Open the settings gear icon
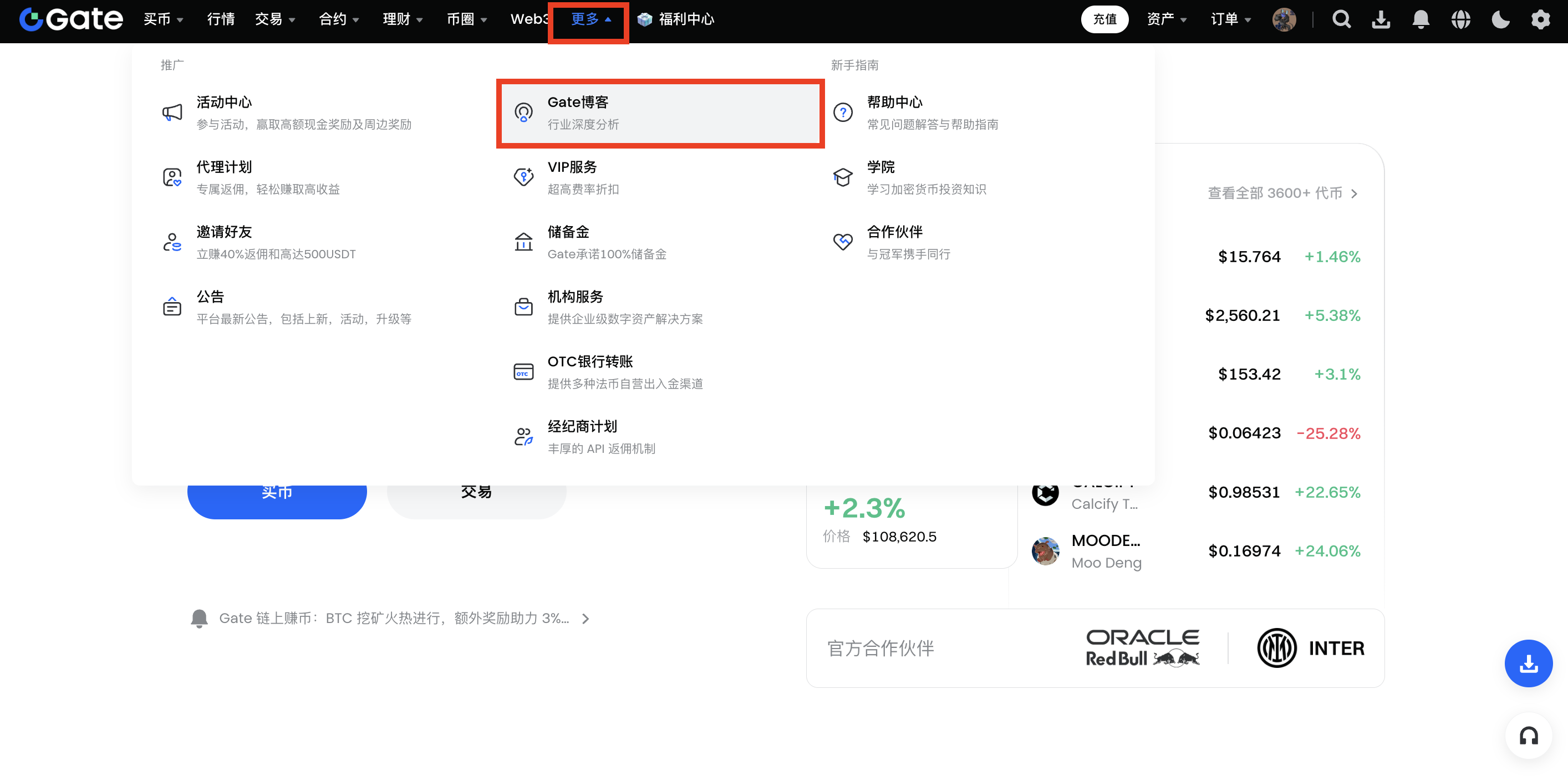The image size is (1568, 776). [x=1540, y=19]
